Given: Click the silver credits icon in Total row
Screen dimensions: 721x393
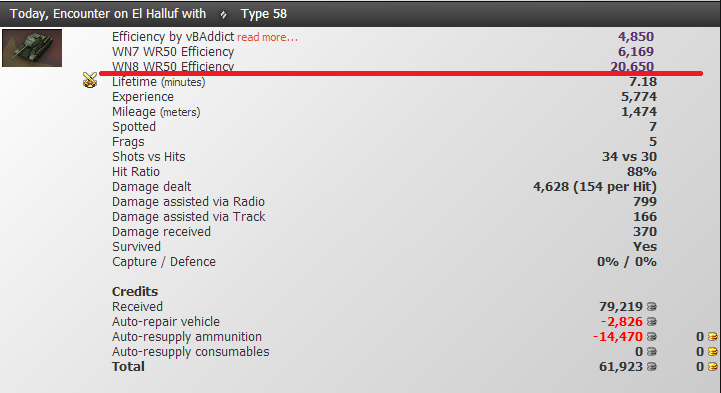Looking at the screenshot, I should click(652, 367).
